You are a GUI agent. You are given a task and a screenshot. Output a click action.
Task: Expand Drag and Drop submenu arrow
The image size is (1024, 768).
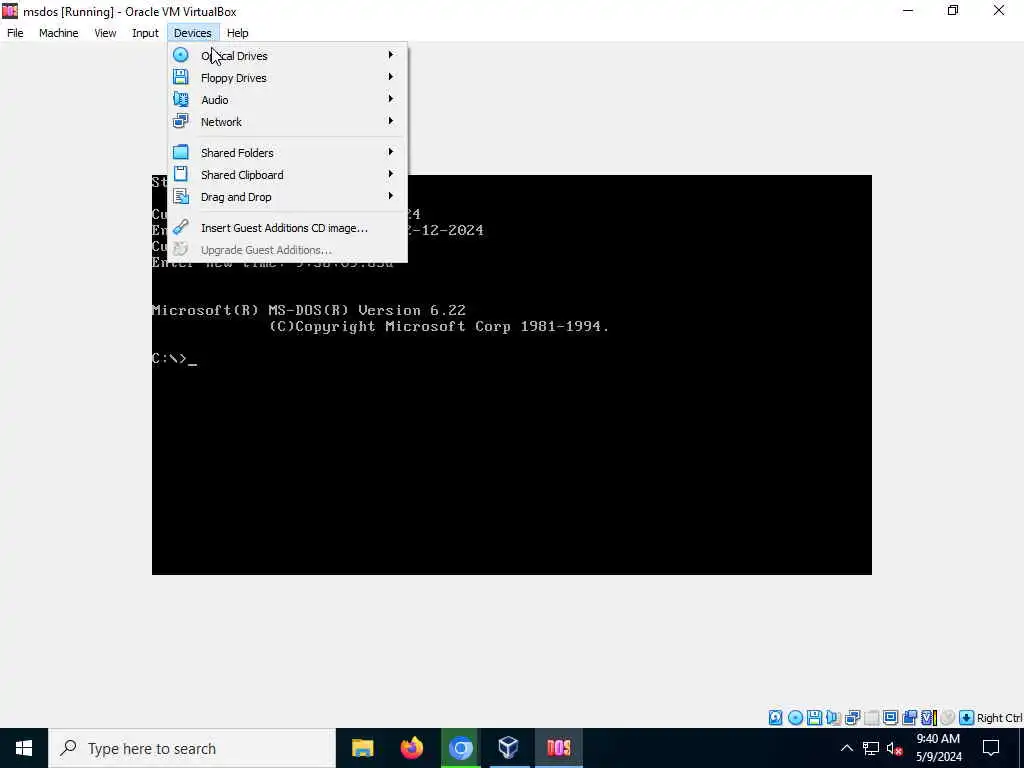[391, 196]
